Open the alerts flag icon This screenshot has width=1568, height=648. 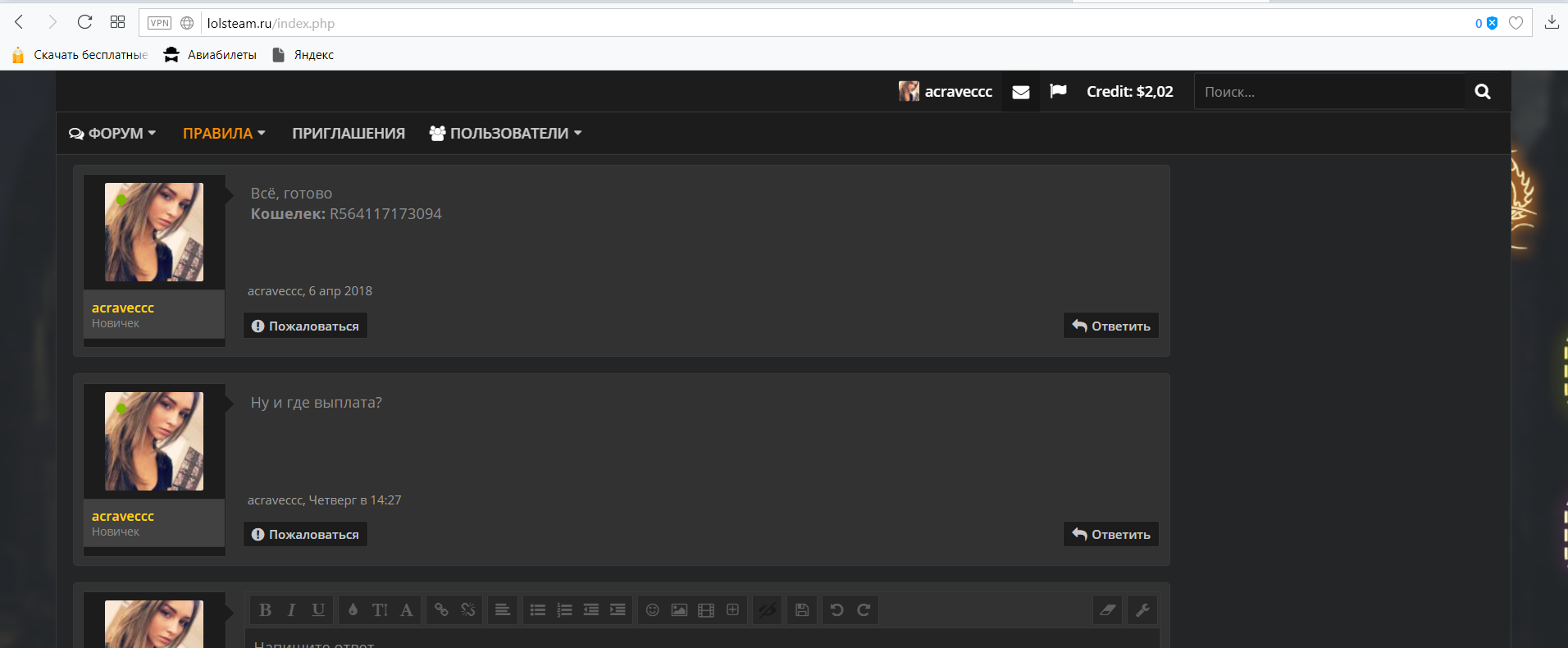point(1058,91)
